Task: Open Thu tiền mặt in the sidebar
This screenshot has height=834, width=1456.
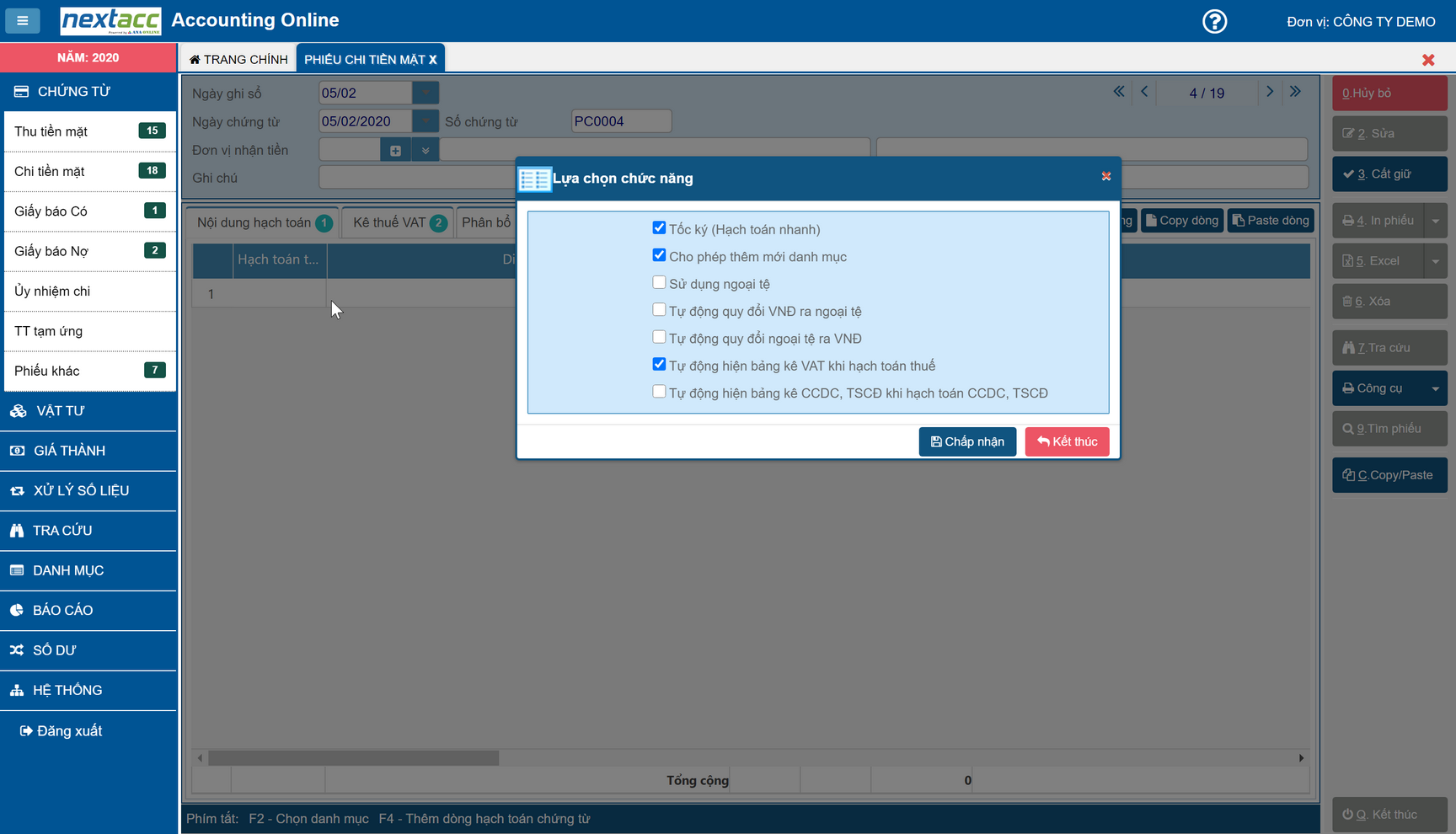Action: (x=89, y=131)
